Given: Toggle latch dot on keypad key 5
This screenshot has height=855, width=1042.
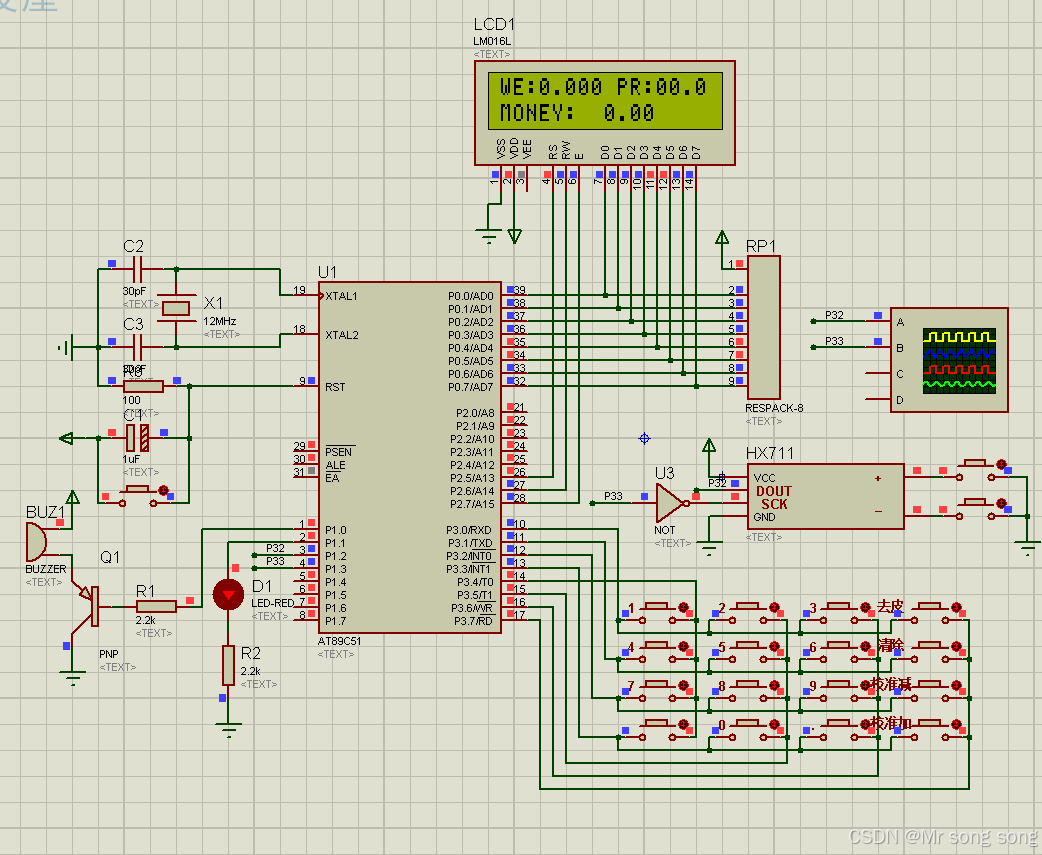Looking at the screenshot, I should (774, 646).
